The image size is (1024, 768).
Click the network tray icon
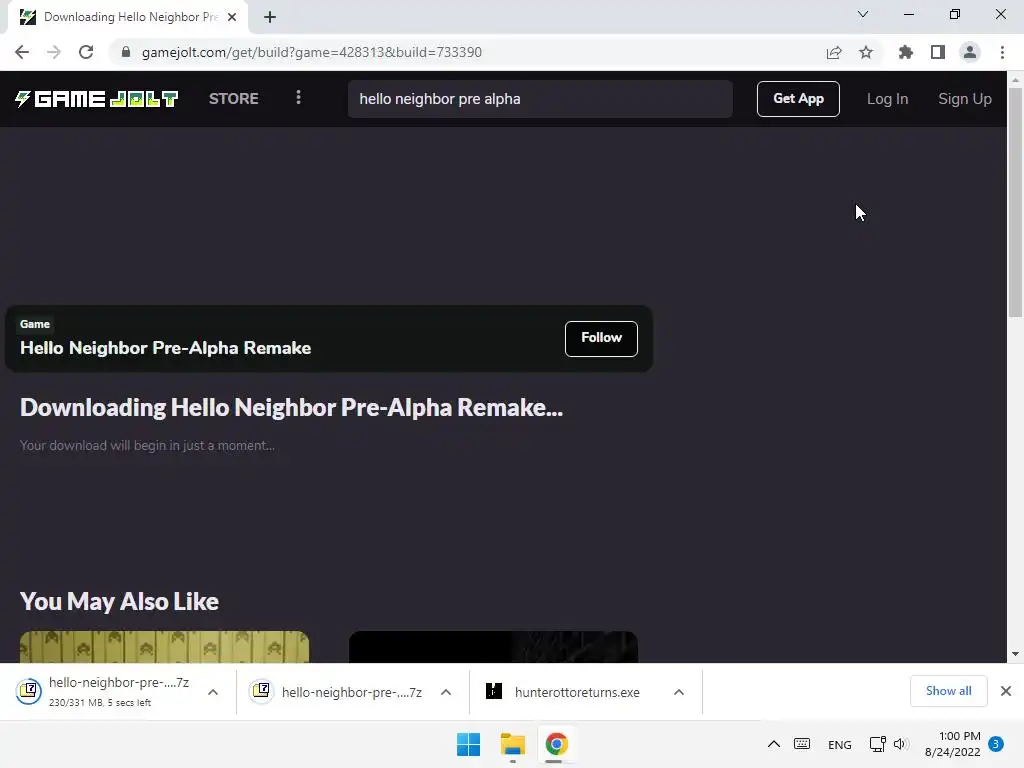click(x=878, y=744)
